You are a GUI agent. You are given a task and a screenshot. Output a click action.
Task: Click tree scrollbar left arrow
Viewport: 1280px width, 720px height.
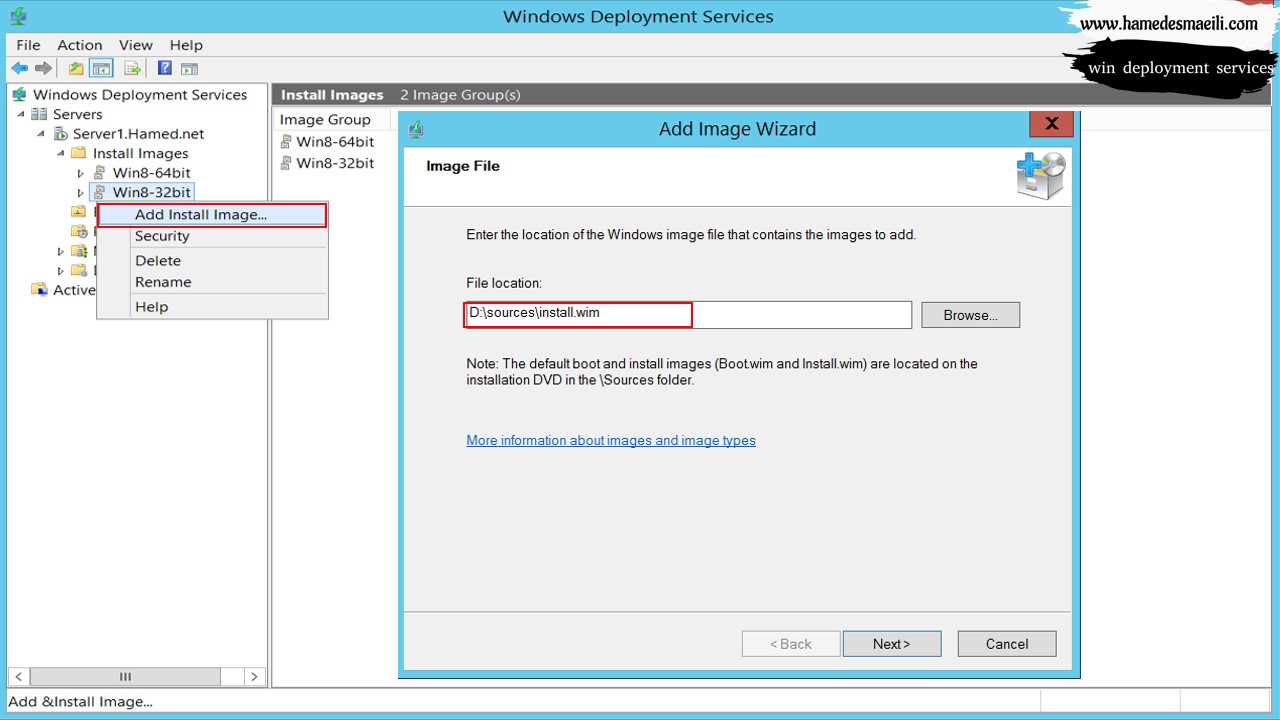point(19,677)
